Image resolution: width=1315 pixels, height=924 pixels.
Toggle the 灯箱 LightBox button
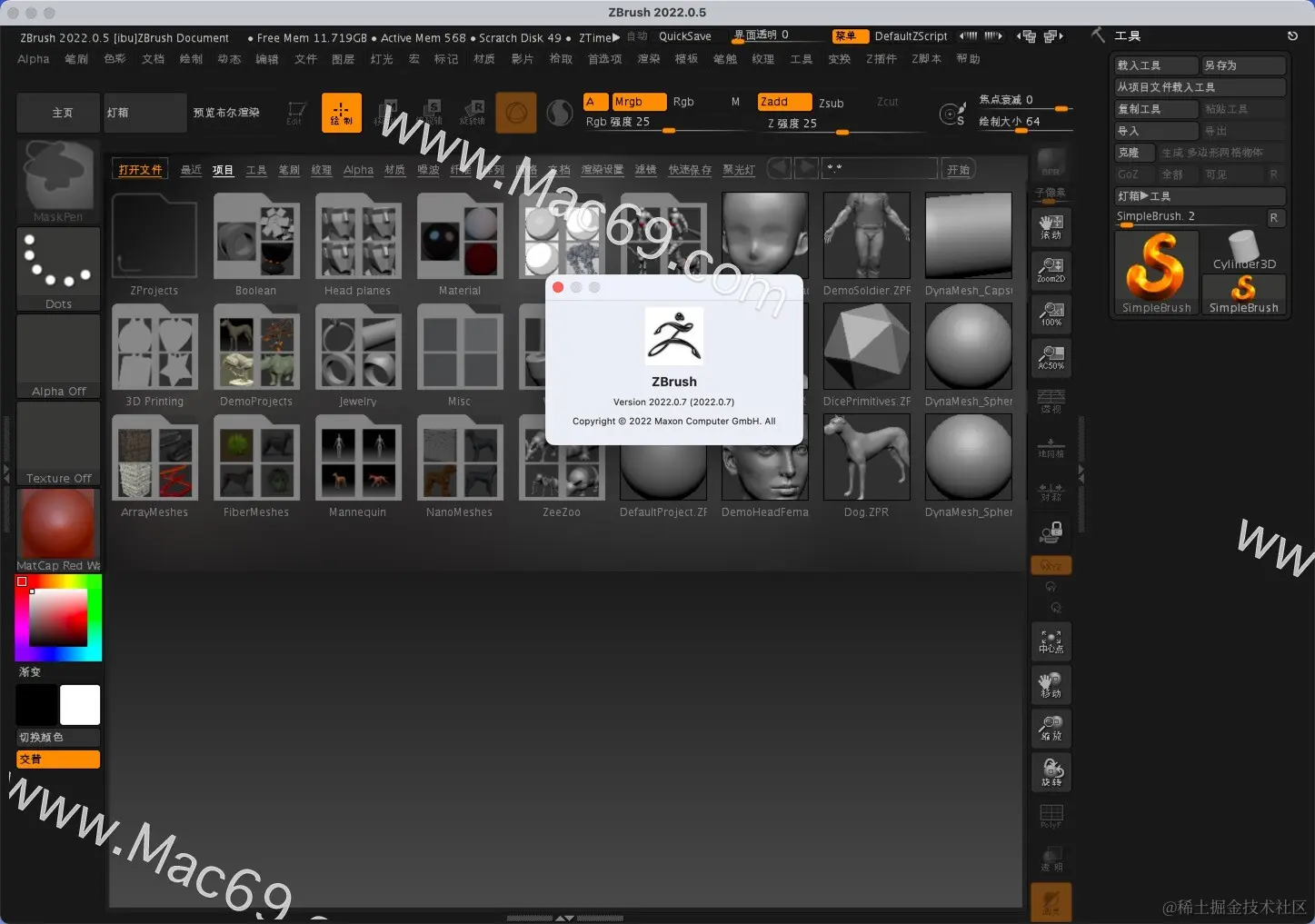tap(145, 113)
